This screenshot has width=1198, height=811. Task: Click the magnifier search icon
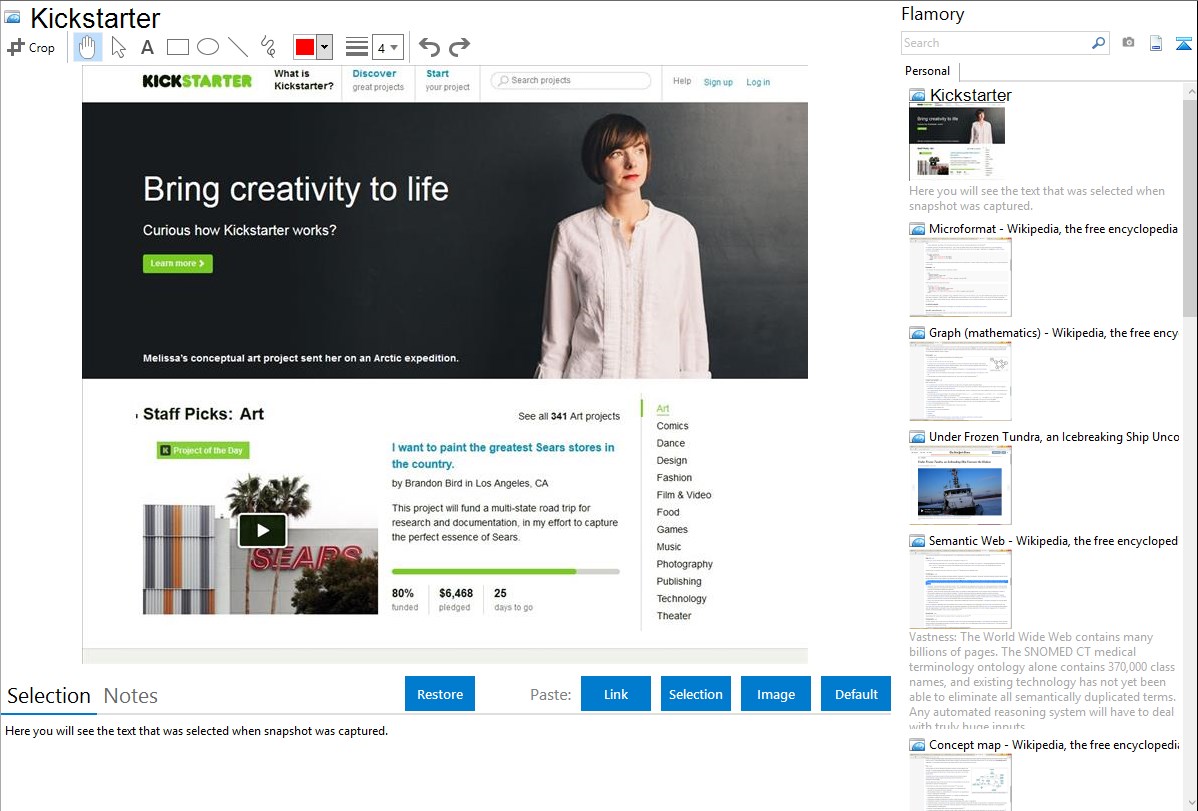1098,43
